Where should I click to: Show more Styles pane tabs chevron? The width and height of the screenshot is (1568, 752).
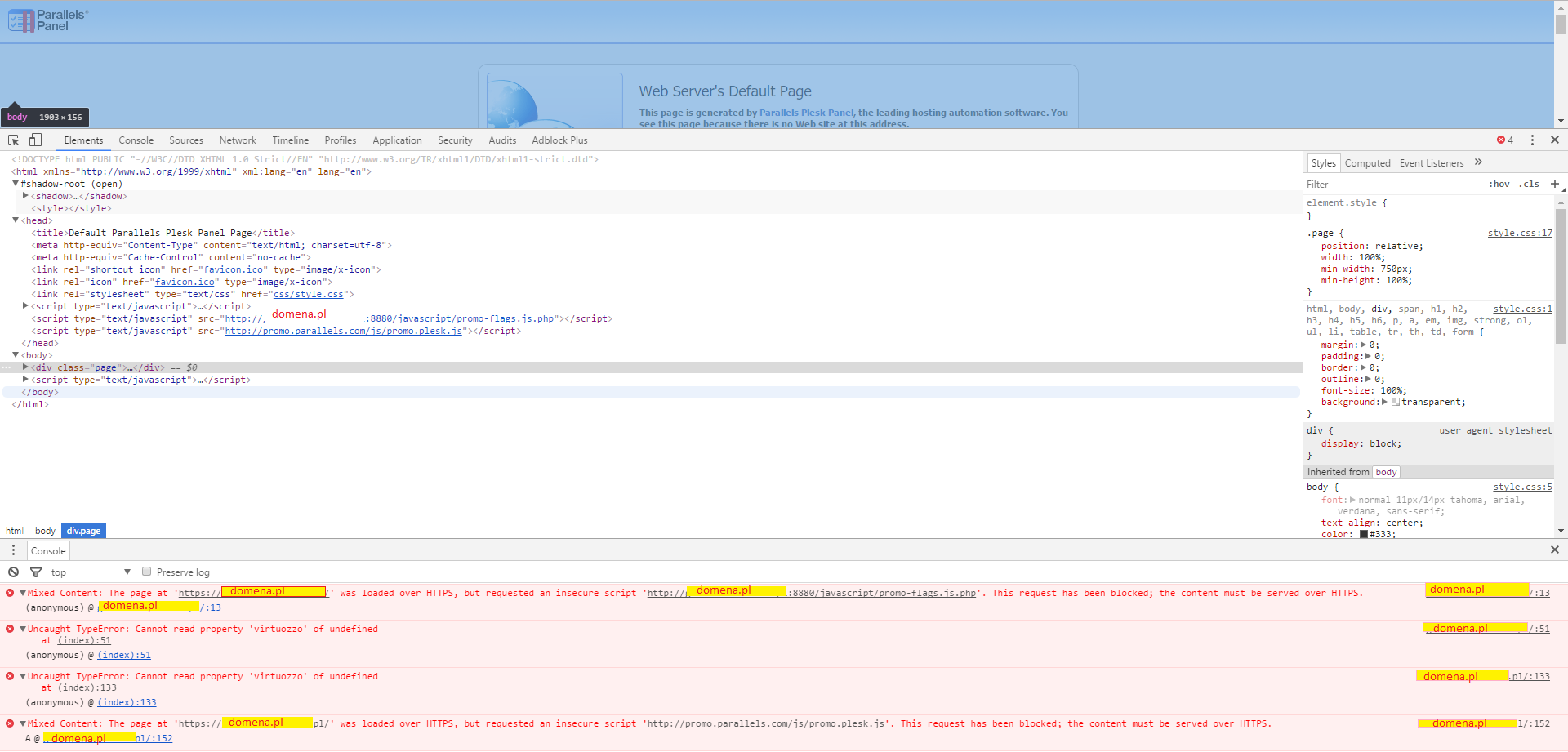click(1478, 162)
